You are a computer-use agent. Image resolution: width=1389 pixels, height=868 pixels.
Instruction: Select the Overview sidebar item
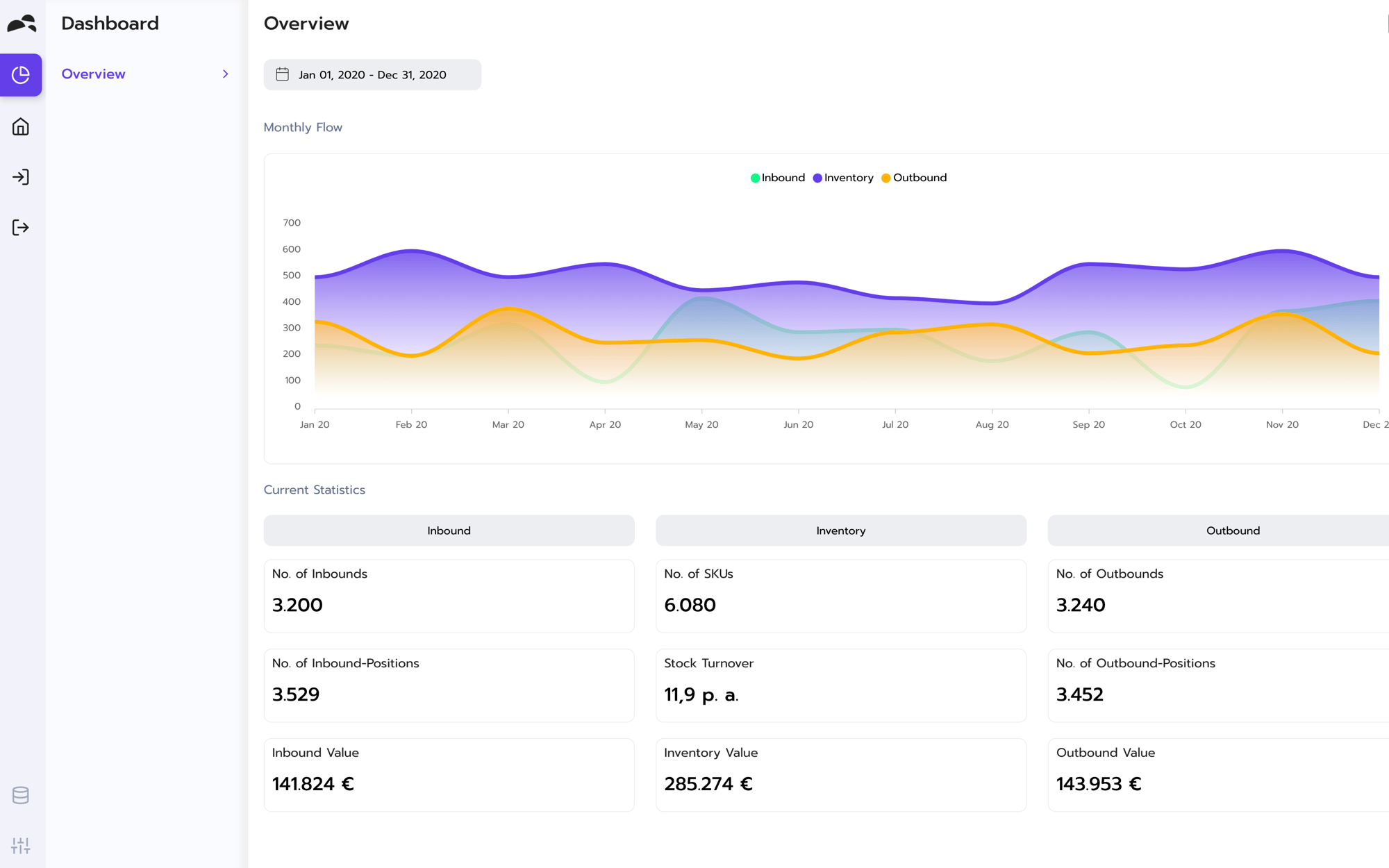click(x=144, y=74)
